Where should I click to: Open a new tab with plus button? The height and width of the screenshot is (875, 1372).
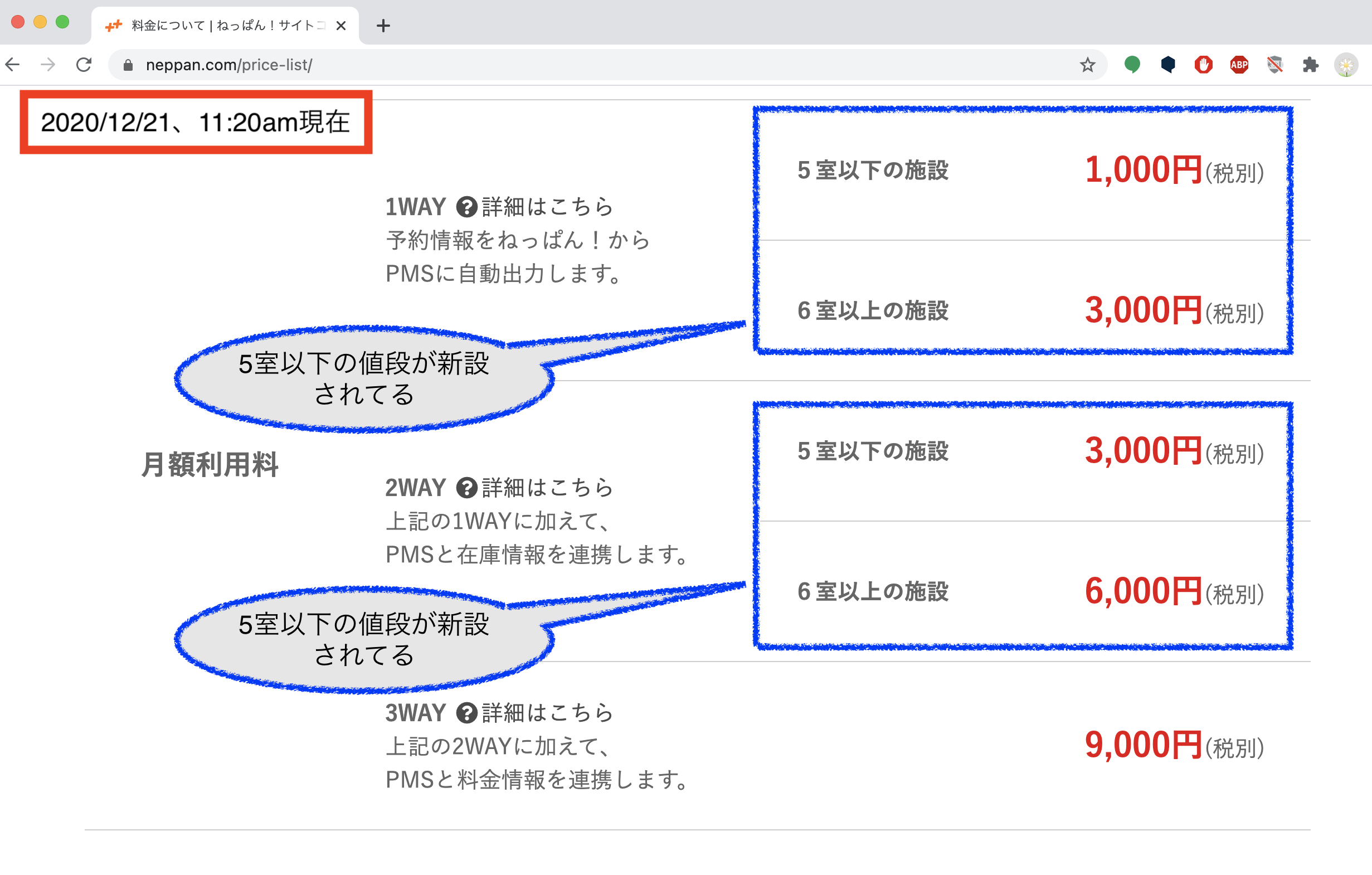(x=383, y=26)
